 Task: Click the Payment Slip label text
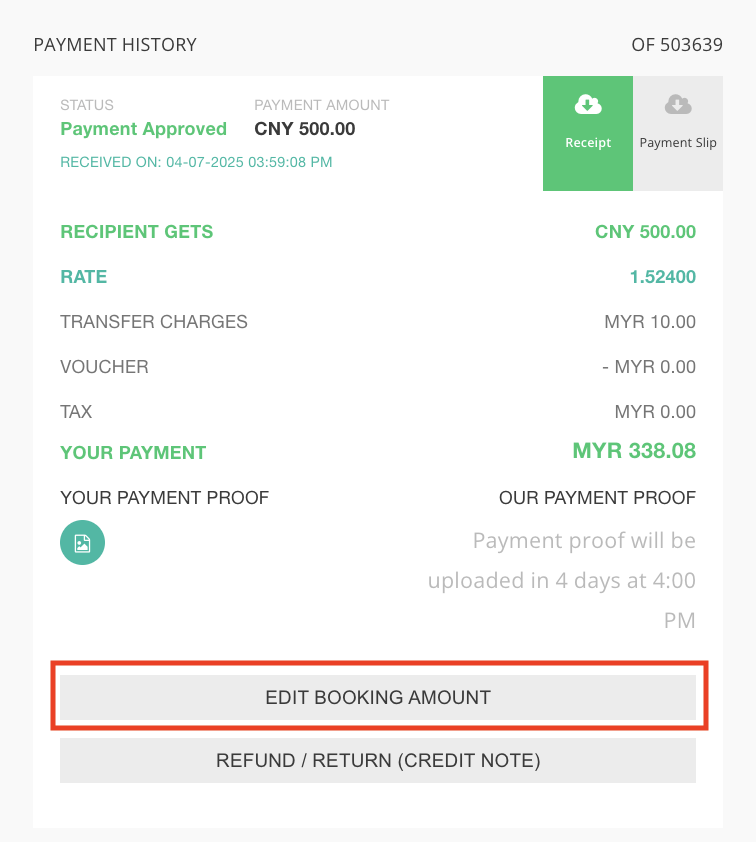[x=678, y=143]
